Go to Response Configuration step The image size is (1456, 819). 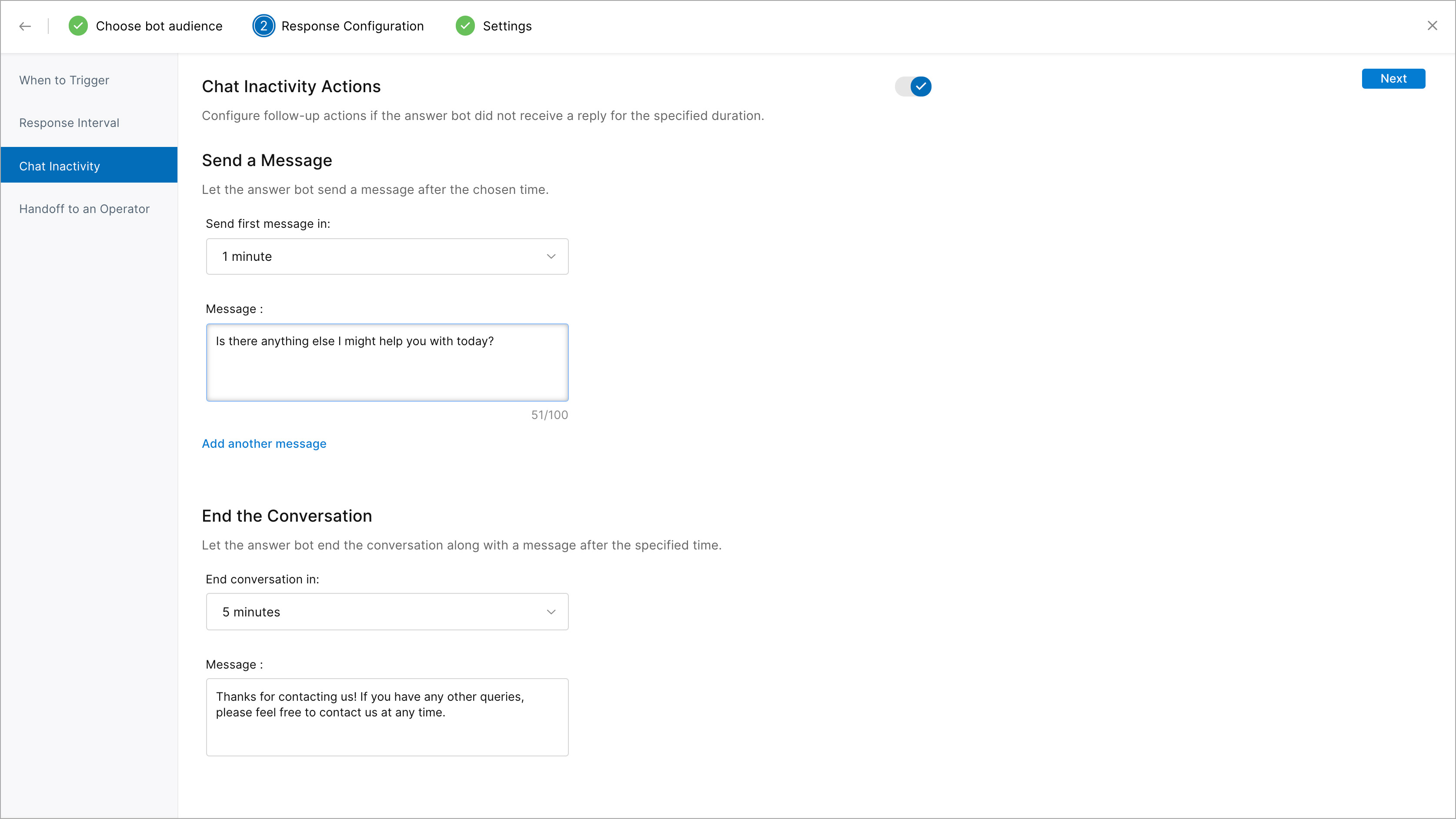(x=352, y=26)
